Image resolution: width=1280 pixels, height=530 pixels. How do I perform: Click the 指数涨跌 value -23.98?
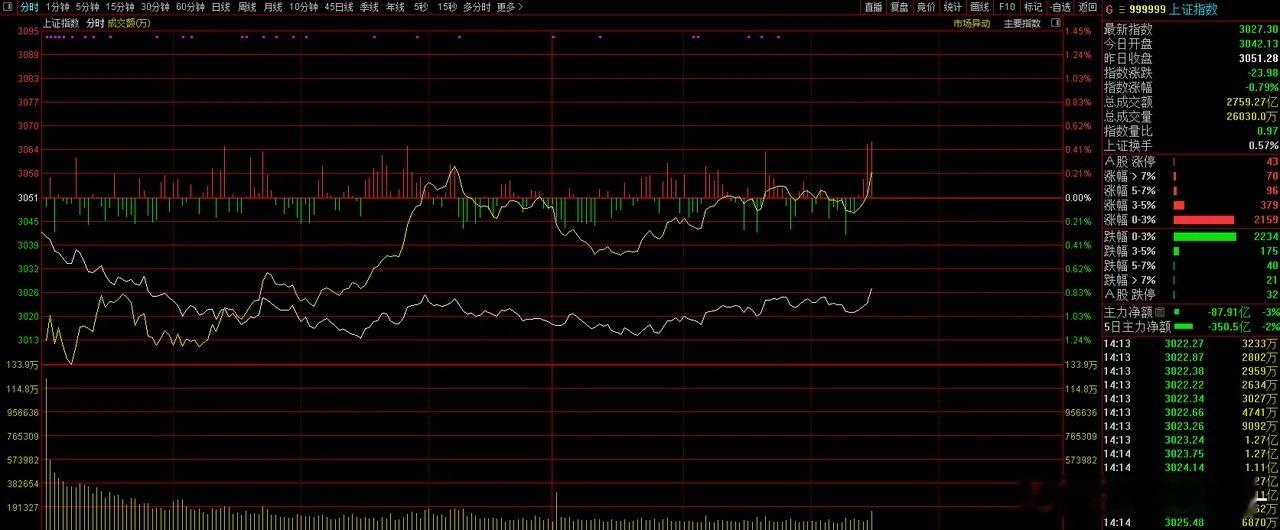coord(1261,73)
